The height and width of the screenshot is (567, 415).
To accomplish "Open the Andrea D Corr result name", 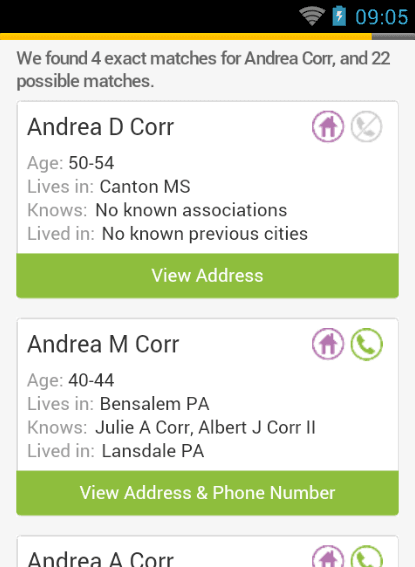I will 101,127.
